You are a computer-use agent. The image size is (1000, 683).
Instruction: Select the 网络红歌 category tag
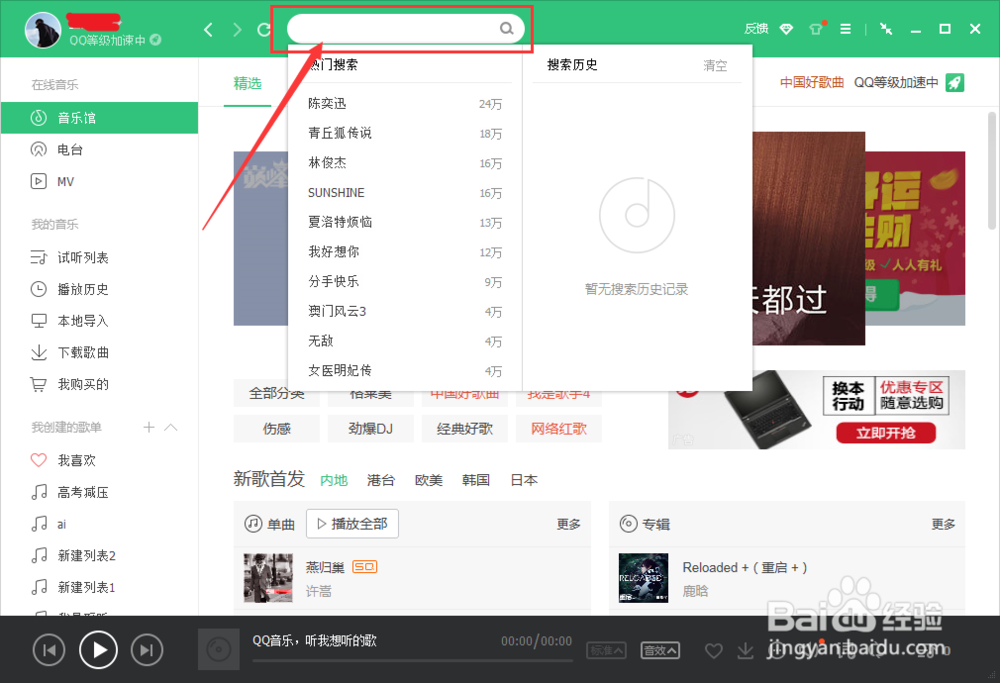click(559, 429)
